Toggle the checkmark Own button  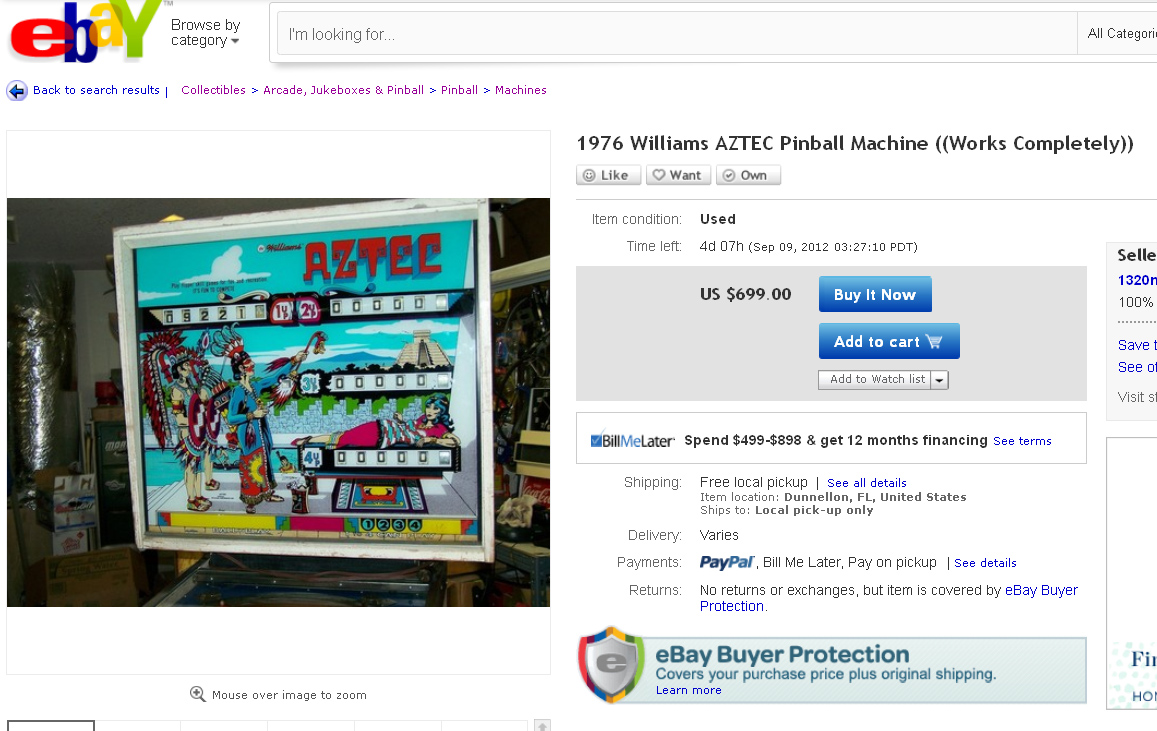pos(747,176)
